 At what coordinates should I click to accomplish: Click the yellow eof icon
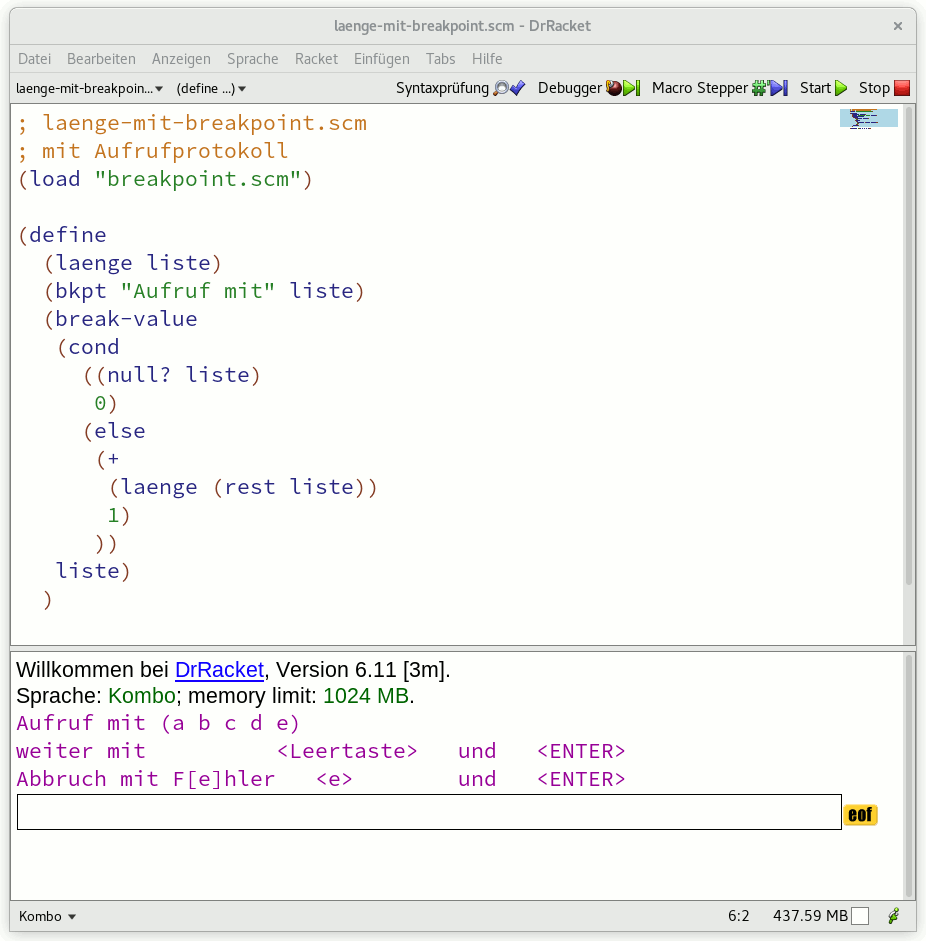click(860, 815)
